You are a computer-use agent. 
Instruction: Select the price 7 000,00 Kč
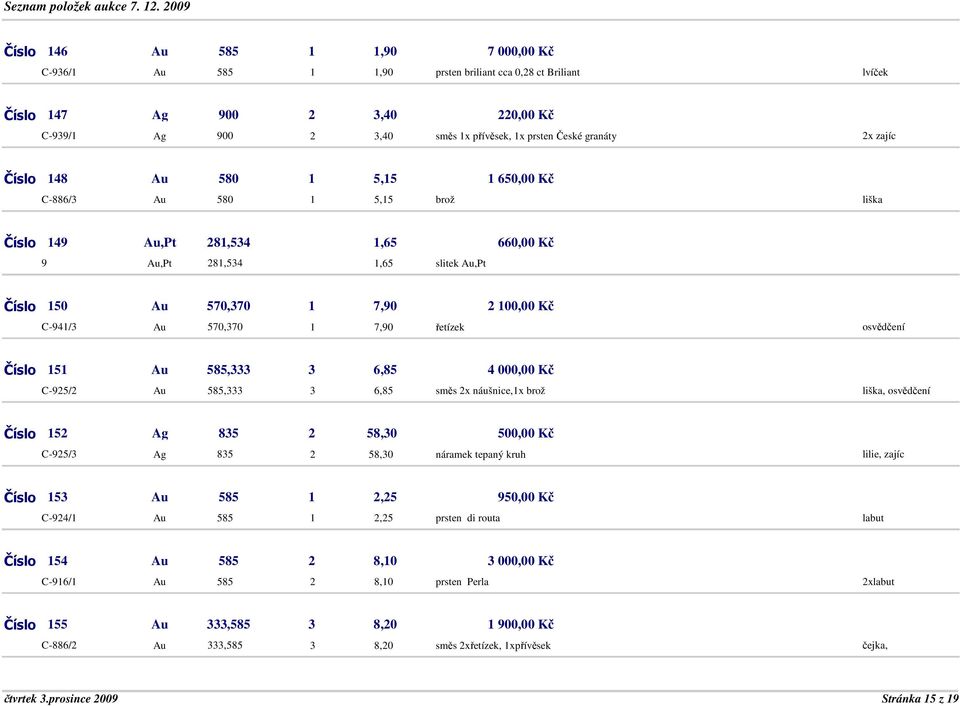[520, 51]
